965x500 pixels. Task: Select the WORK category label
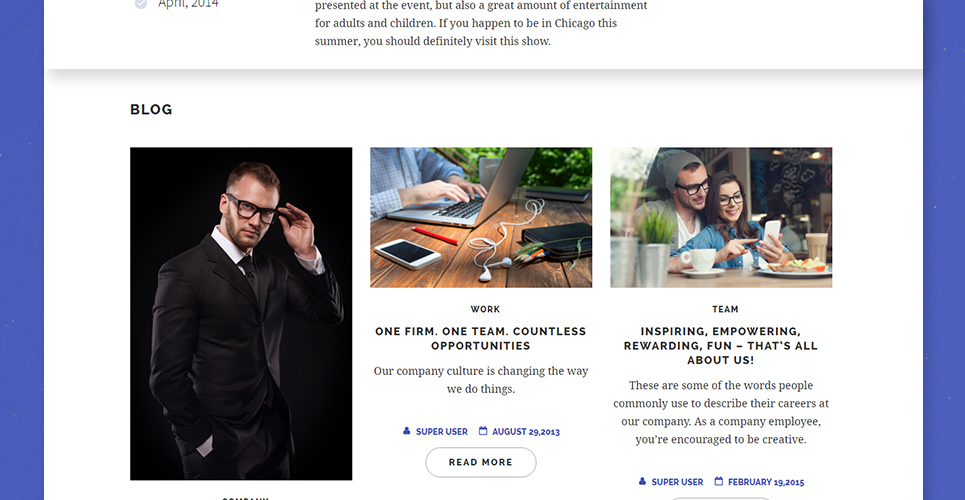(x=485, y=309)
